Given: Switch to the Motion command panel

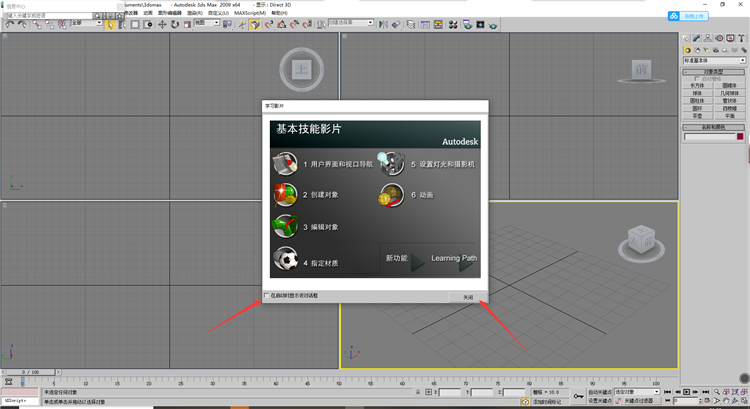Looking at the screenshot, I should (x=719, y=38).
